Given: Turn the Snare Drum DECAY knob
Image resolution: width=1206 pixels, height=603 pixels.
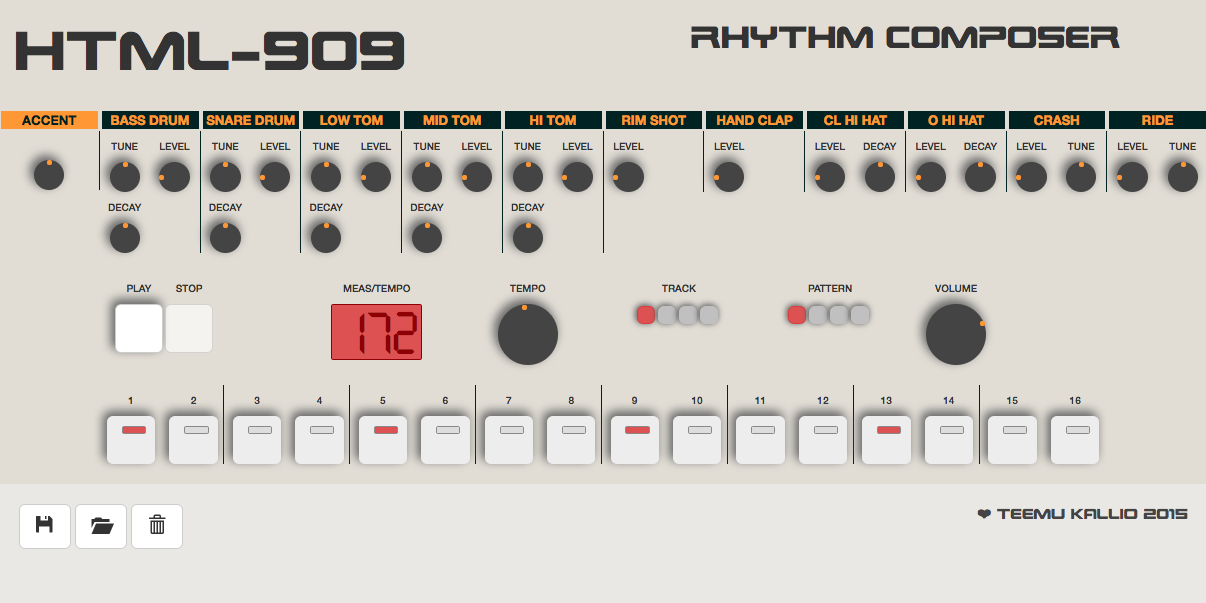Looking at the screenshot, I should click(x=225, y=237).
